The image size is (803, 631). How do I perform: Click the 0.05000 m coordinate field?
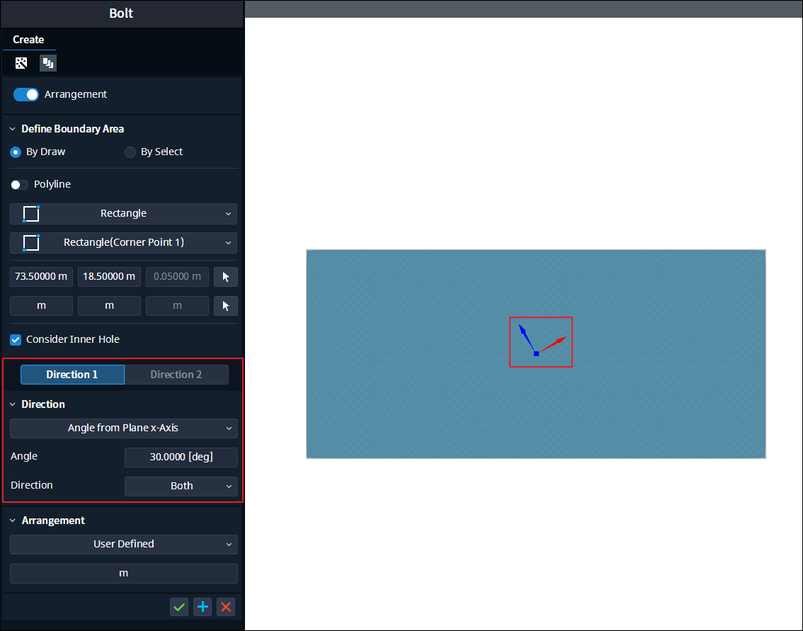coord(177,277)
